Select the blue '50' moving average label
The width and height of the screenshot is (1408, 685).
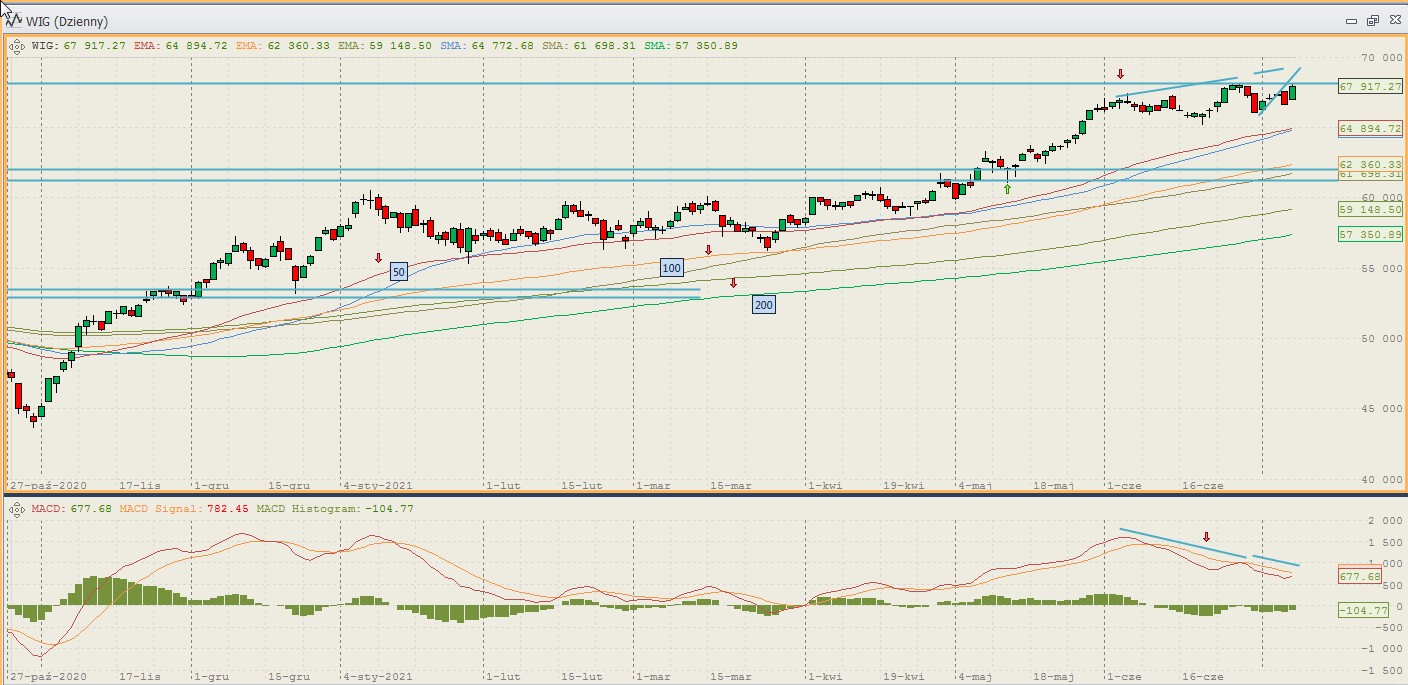coord(398,272)
